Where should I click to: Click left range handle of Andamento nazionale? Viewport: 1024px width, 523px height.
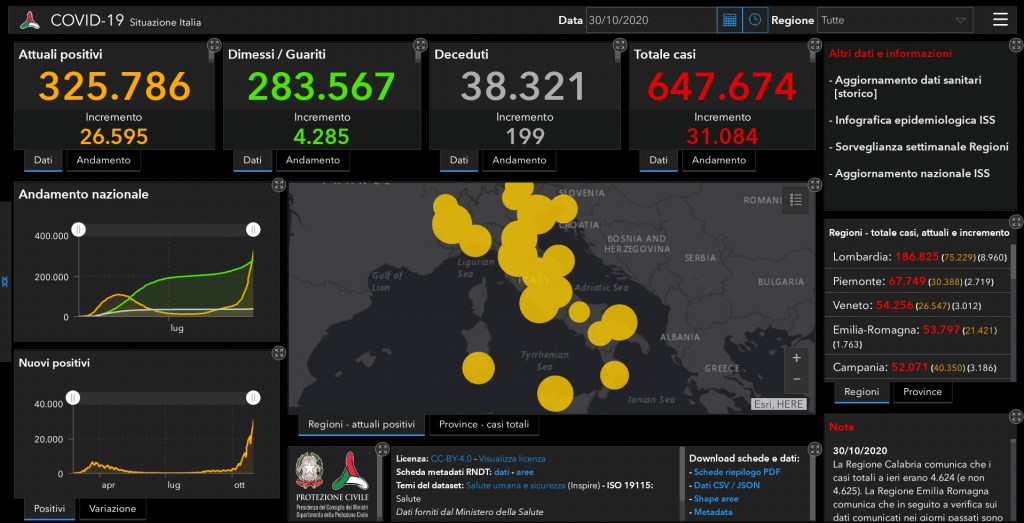click(79, 230)
